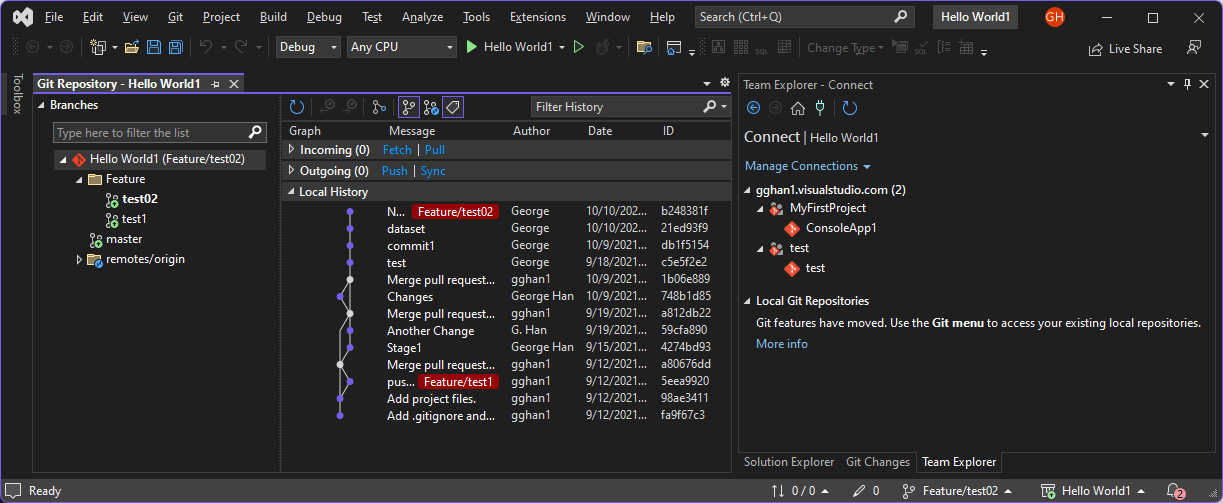Open the Hello World1 start target dropdown arrow
Screen dimensions: 1223x503
coord(562,47)
